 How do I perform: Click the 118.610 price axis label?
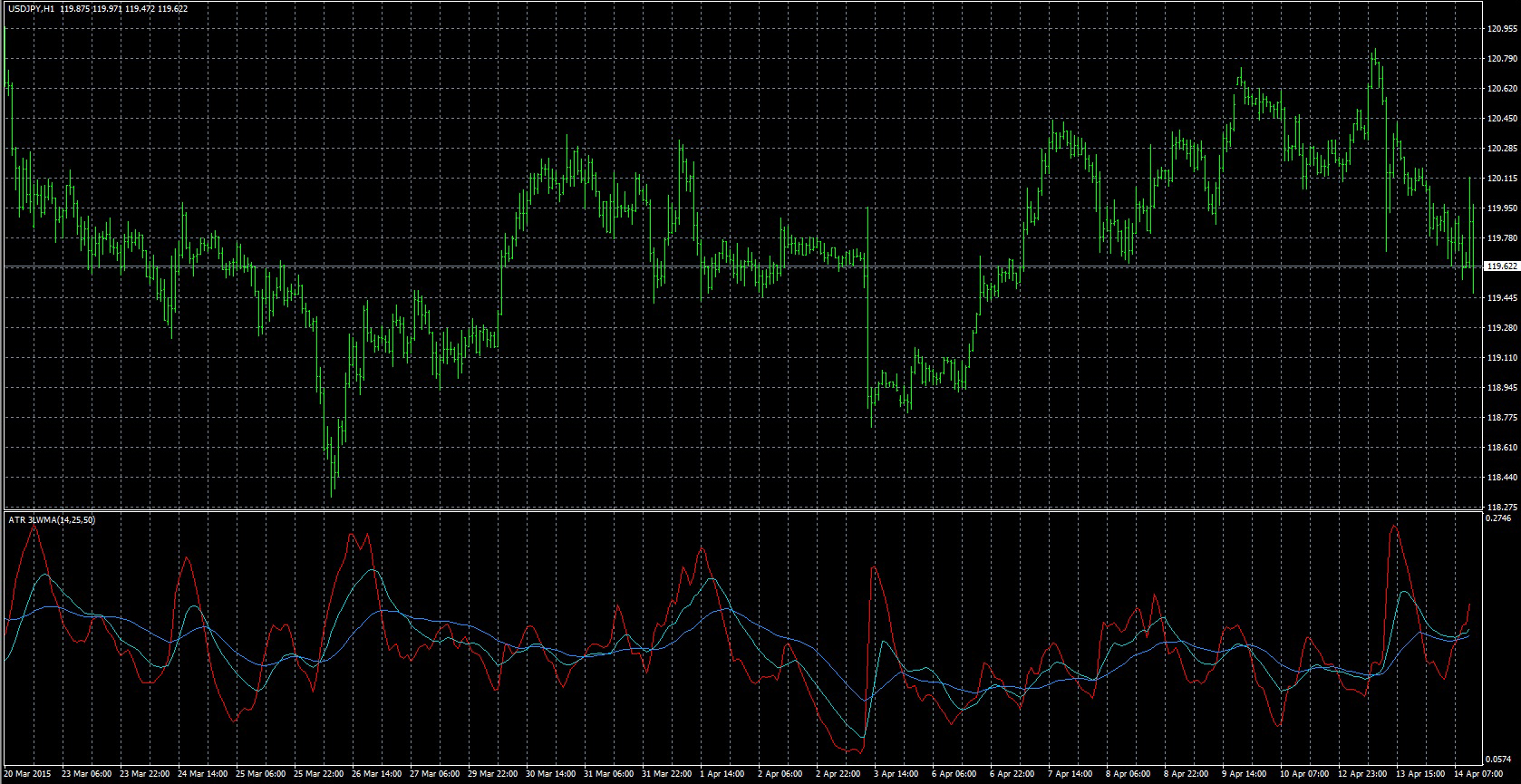(x=1502, y=448)
